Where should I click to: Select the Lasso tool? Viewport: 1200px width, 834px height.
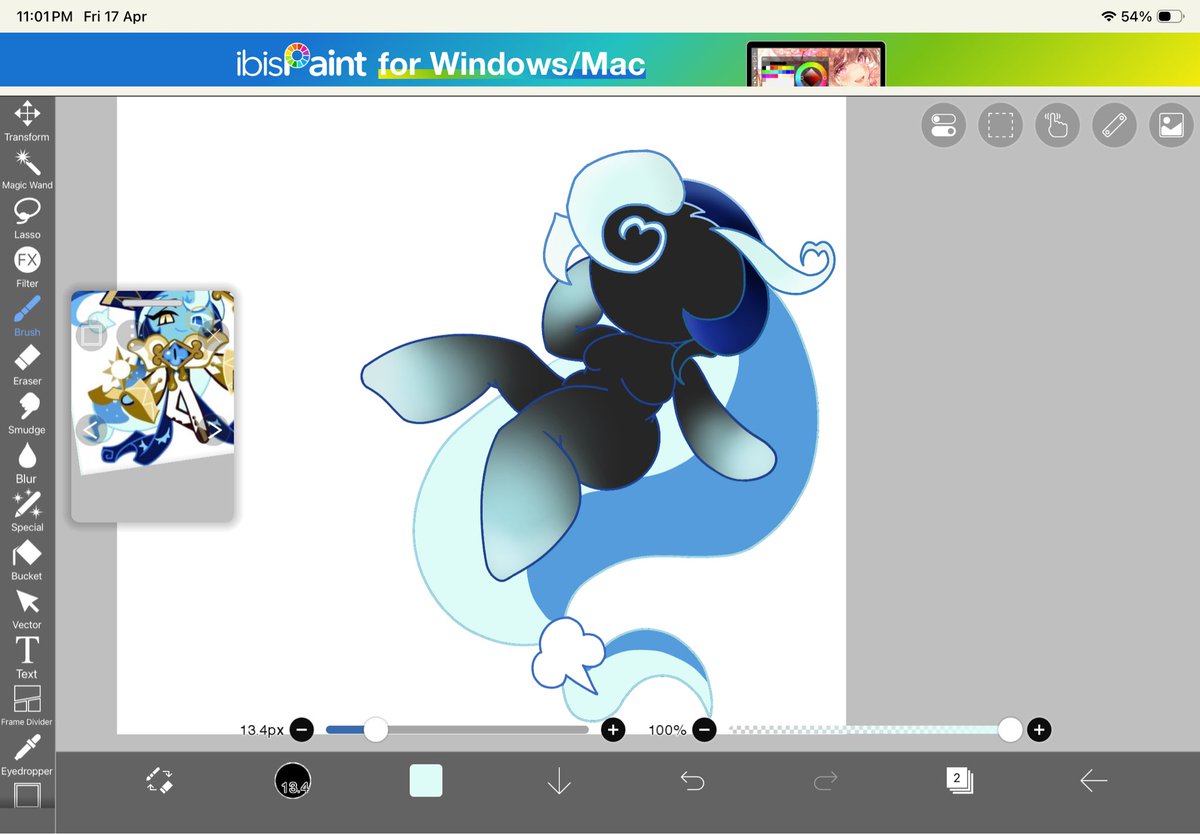point(27,218)
